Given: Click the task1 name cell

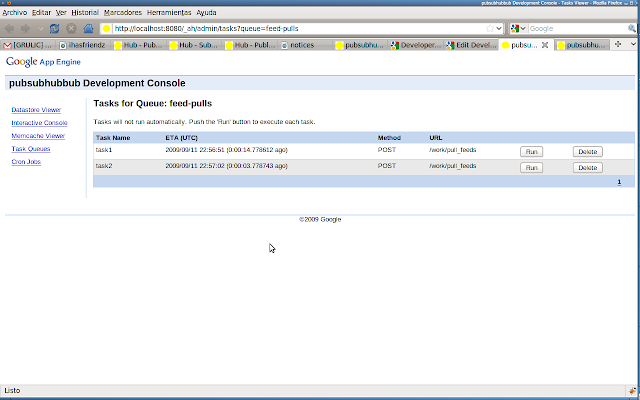Looking at the screenshot, I should click(104, 150).
